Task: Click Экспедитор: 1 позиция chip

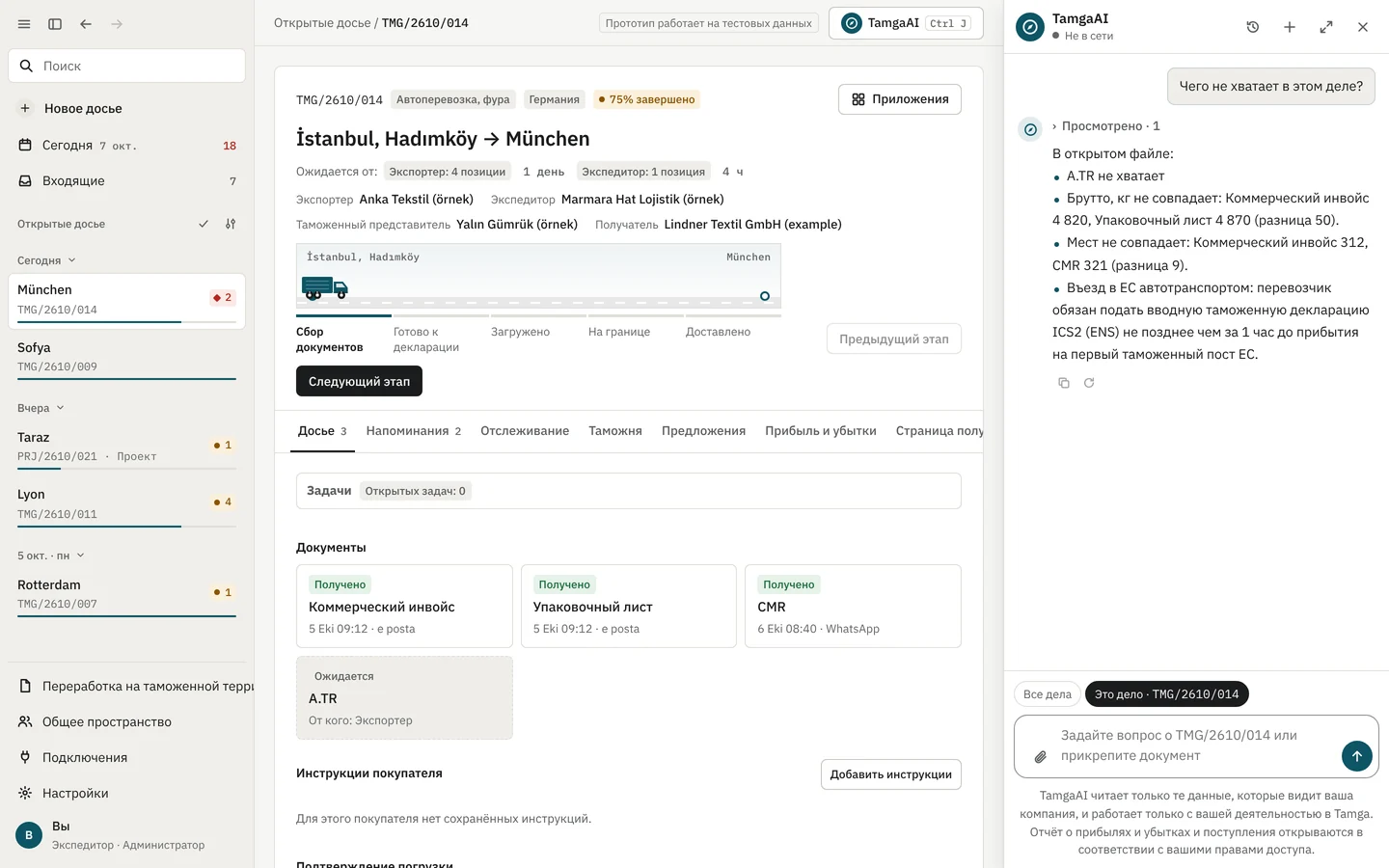Action: 643,172
